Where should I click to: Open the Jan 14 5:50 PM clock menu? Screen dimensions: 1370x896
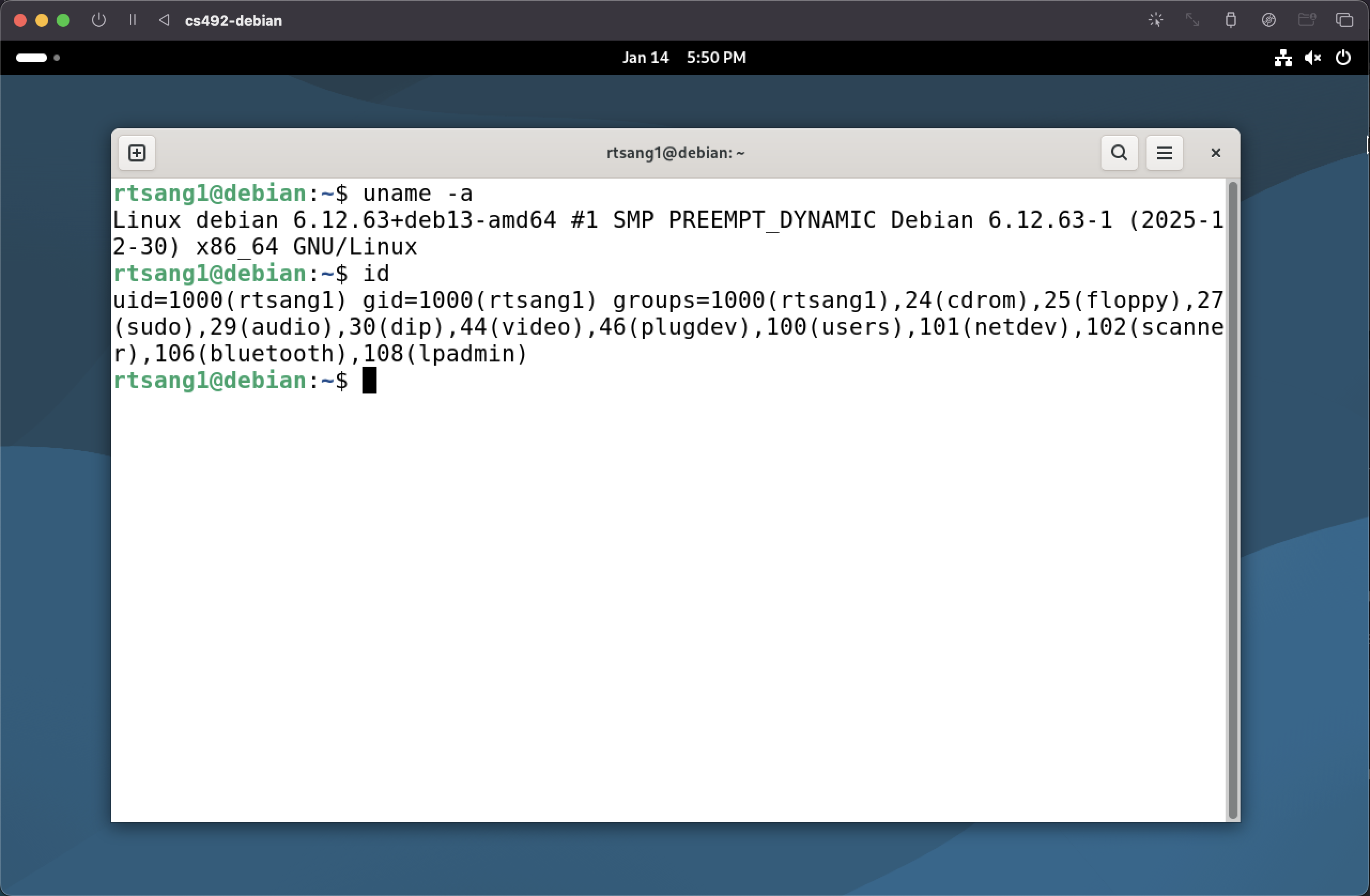(683, 58)
